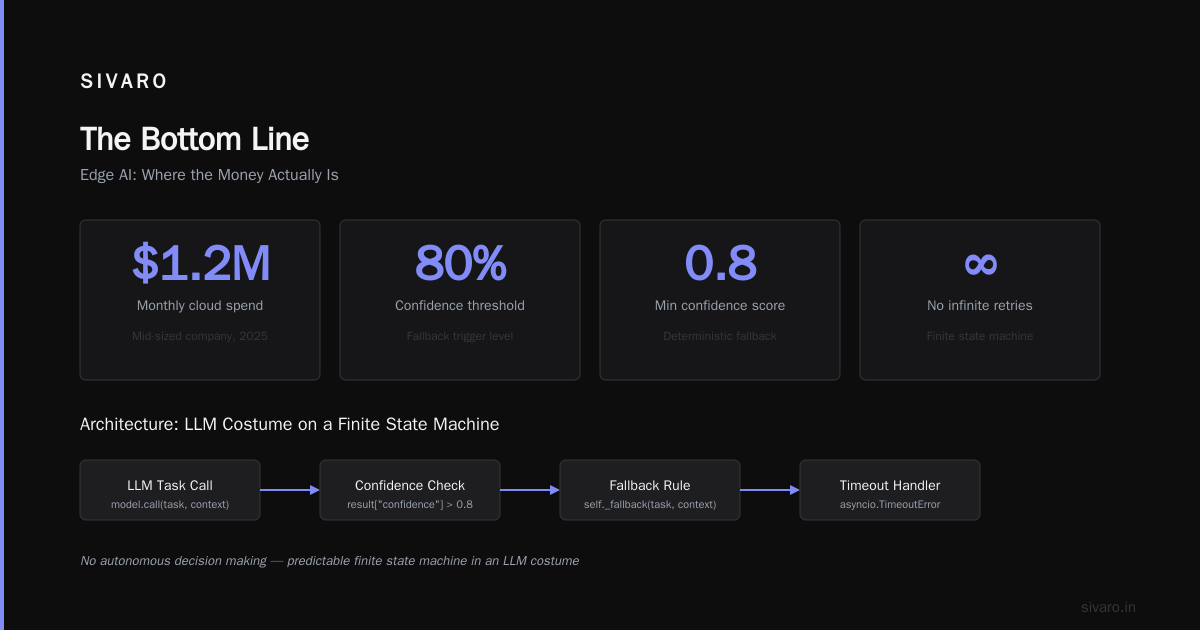Select the Confidence Check box
Screen dimensions: 1200x630
click(410, 490)
